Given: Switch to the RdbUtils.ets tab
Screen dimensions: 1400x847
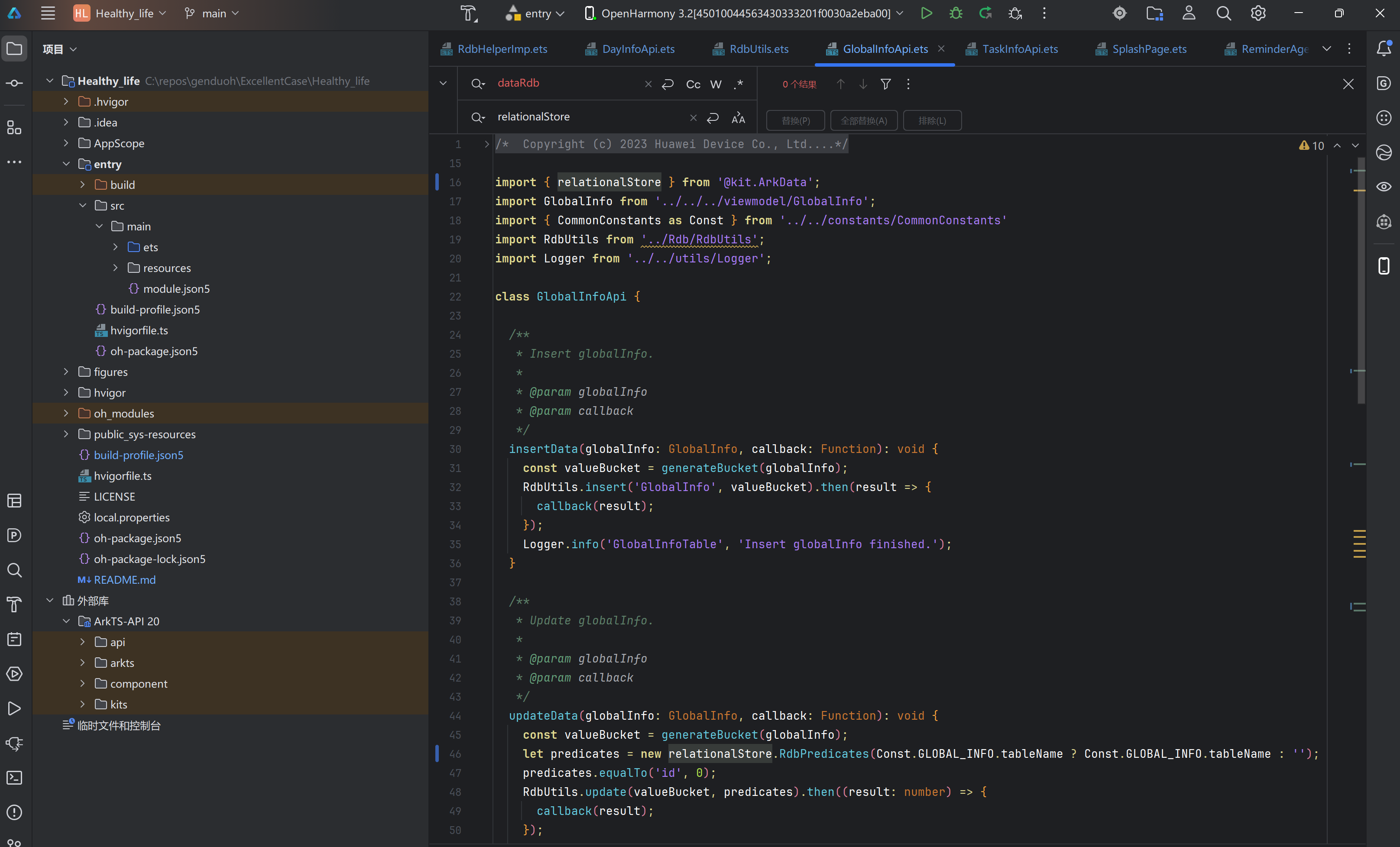Looking at the screenshot, I should pos(758,49).
